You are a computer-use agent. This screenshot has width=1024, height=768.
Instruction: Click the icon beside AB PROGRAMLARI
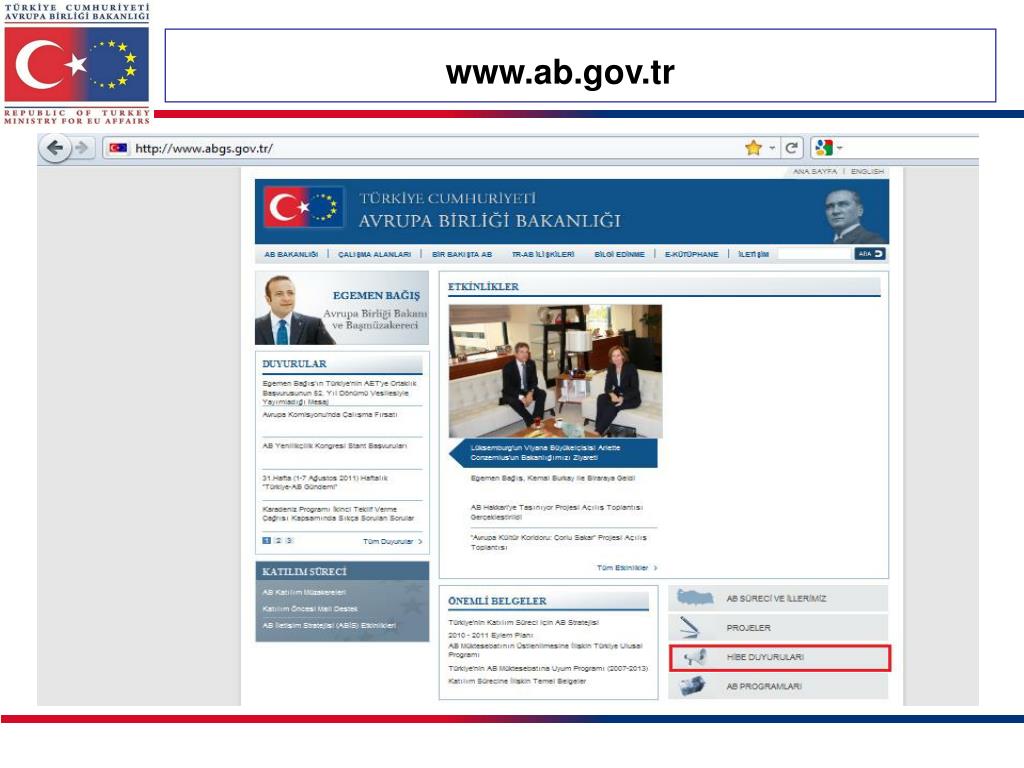692,686
